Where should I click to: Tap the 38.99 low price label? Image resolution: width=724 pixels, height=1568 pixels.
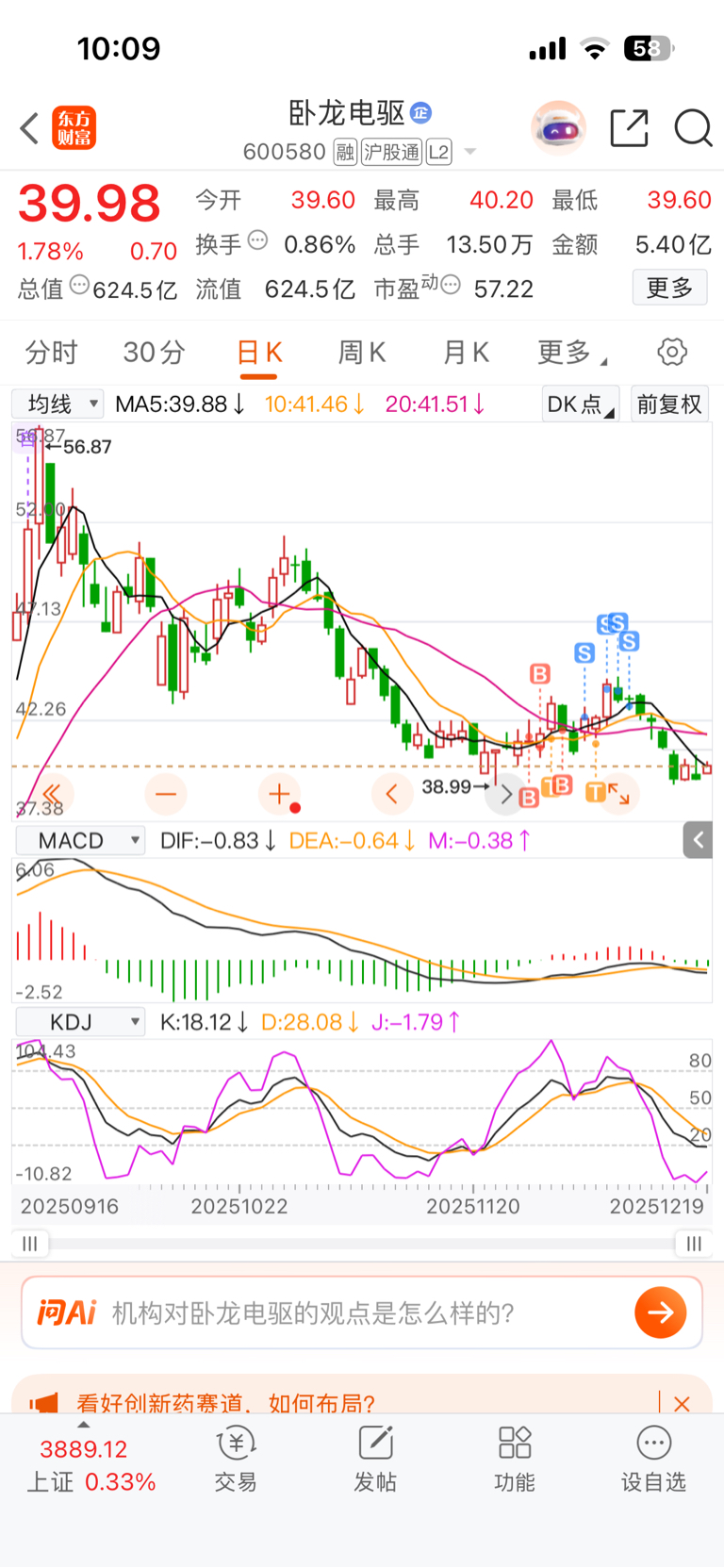click(x=447, y=786)
